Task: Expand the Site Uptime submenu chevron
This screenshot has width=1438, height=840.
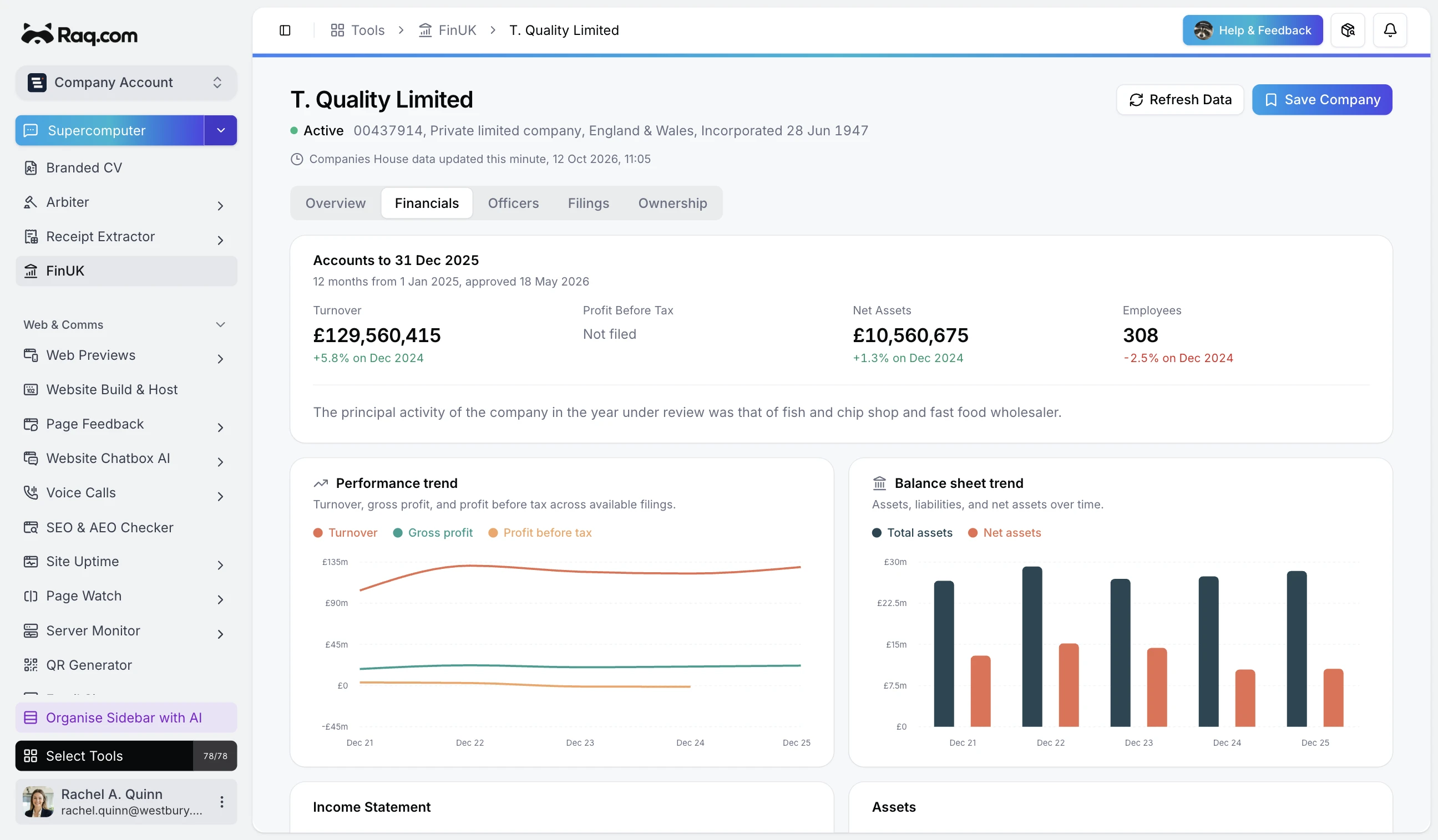Action: pos(220,565)
